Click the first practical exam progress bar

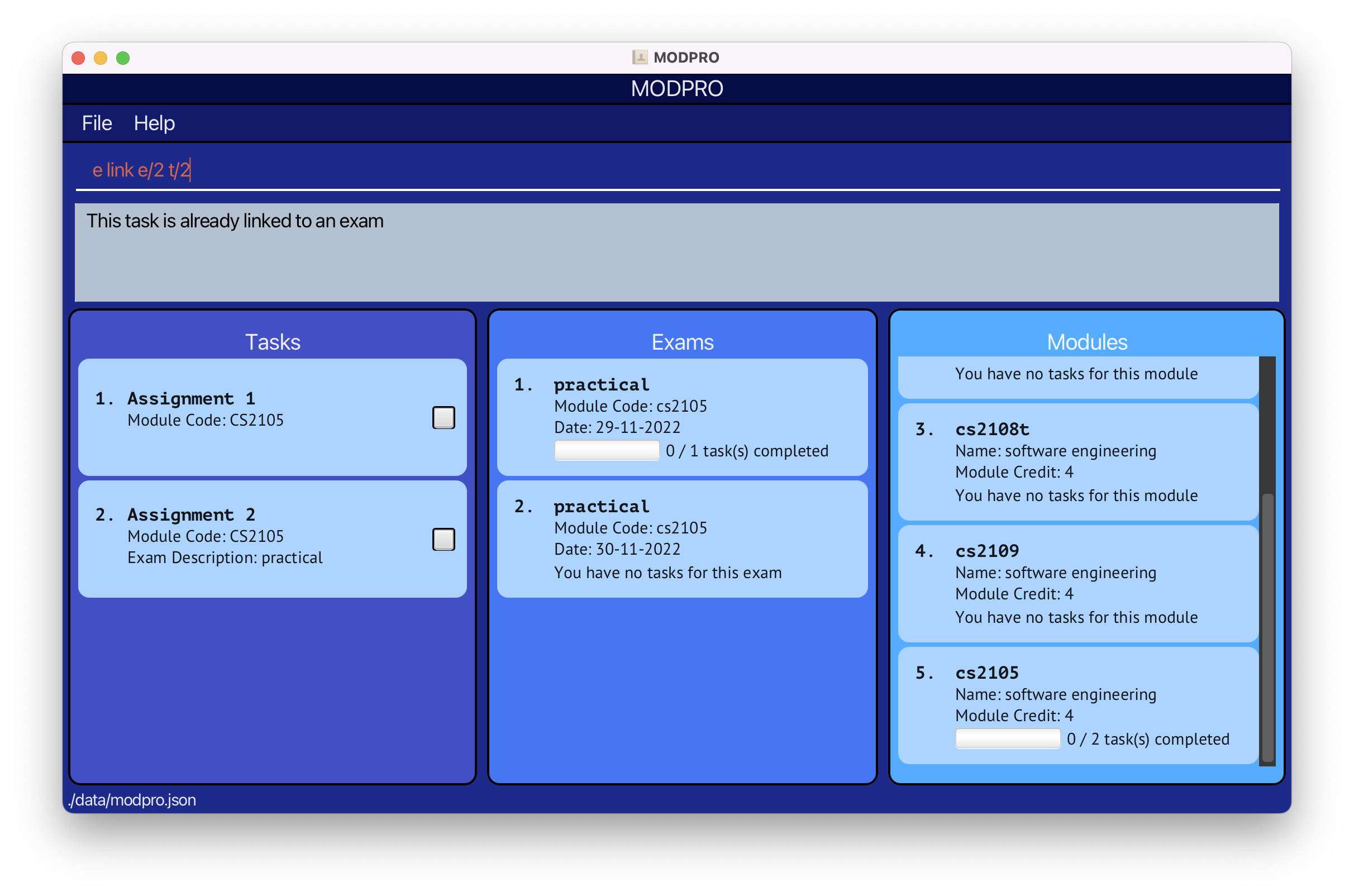pyautogui.click(x=606, y=451)
